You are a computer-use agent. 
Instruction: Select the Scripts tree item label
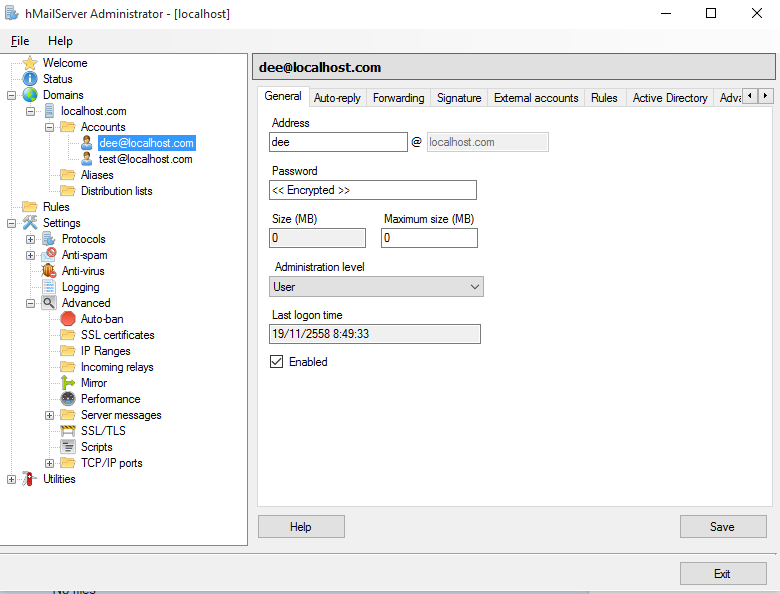[x=97, y=447]
